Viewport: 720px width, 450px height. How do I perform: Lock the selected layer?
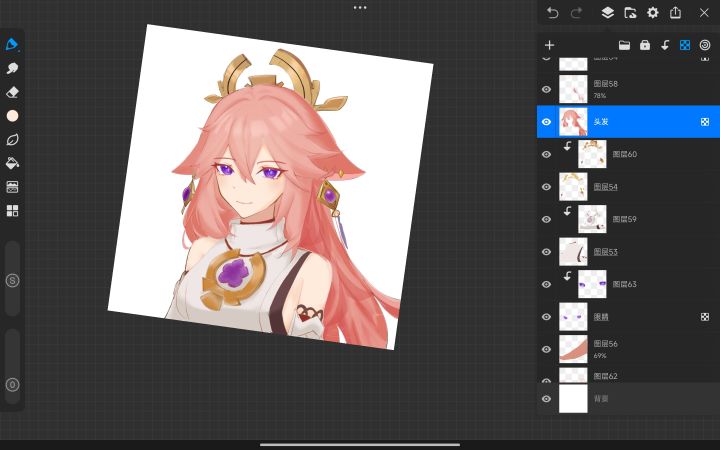(x=645, y=45)
